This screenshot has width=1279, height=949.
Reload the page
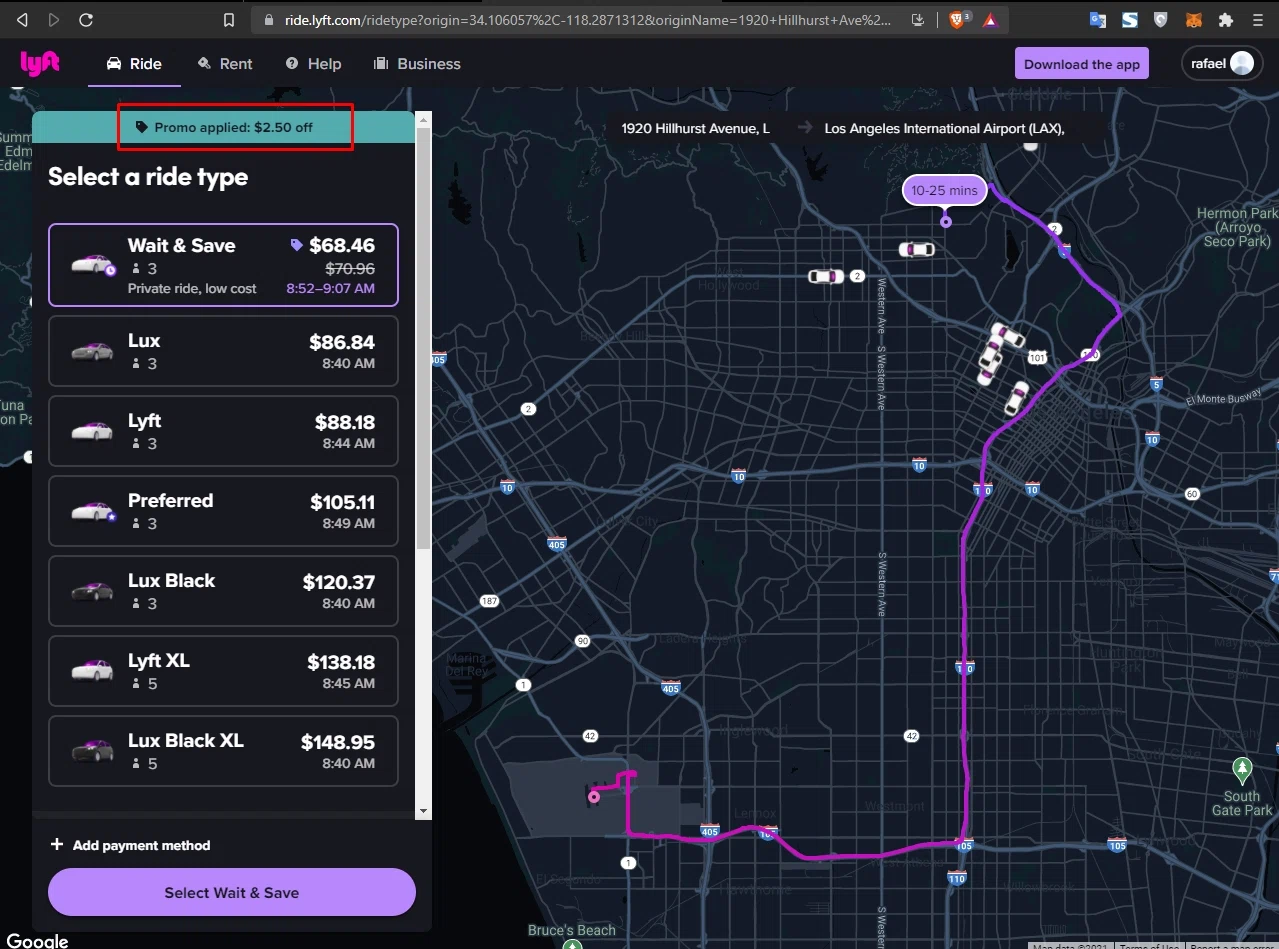(86, 20)
